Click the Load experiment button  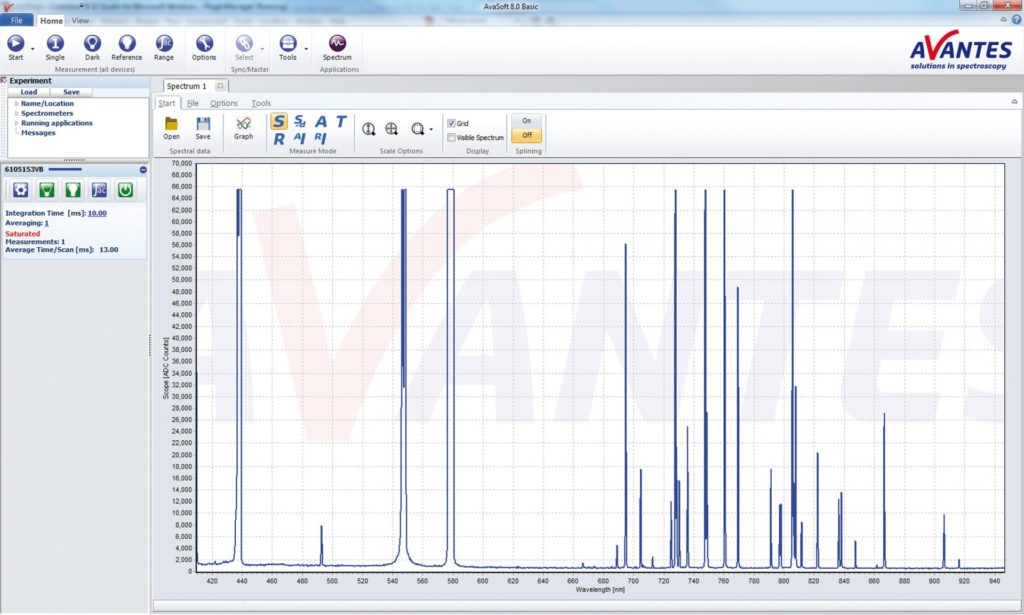tap(29, 92)
